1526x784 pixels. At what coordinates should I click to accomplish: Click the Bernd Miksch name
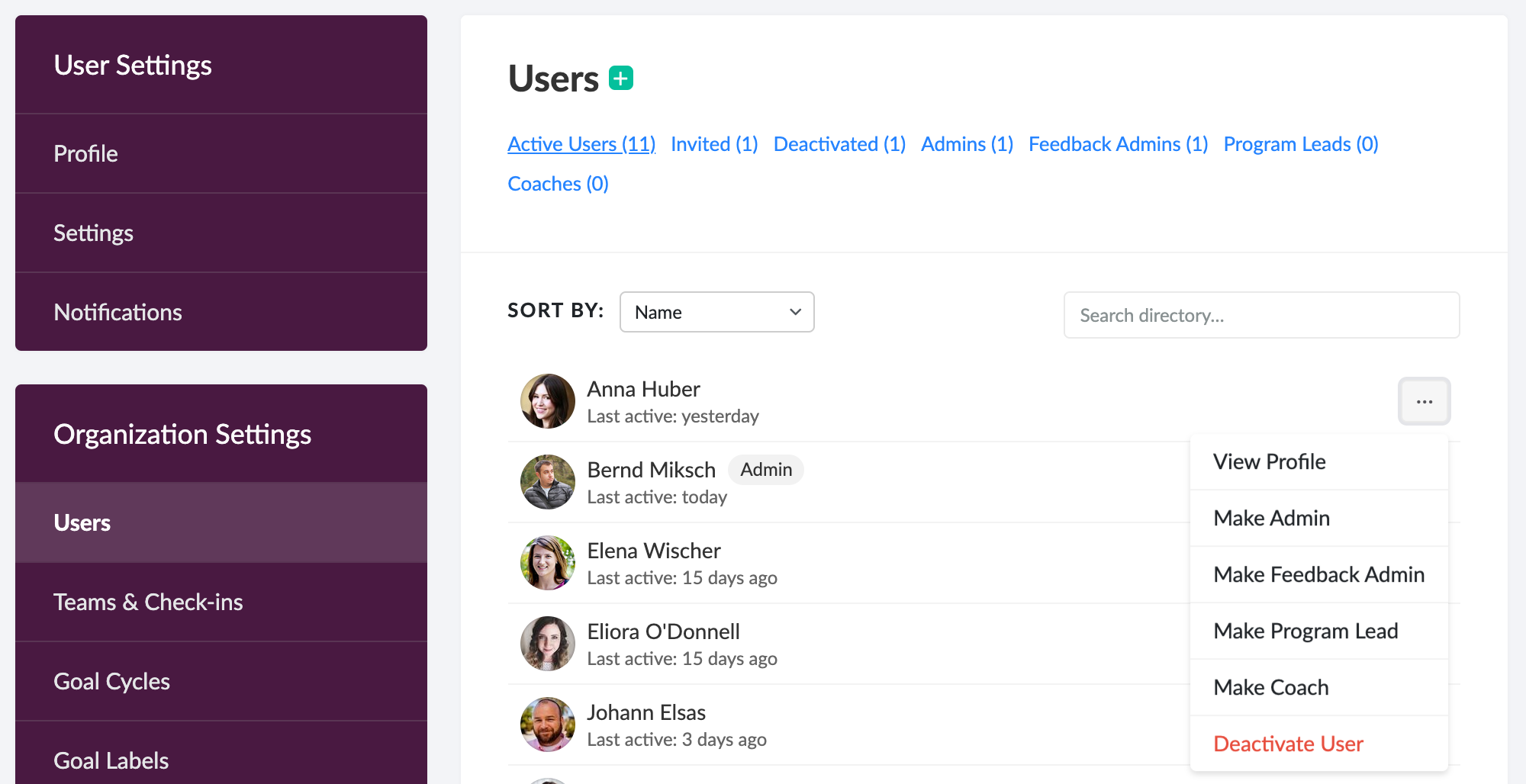click(651, 470)
